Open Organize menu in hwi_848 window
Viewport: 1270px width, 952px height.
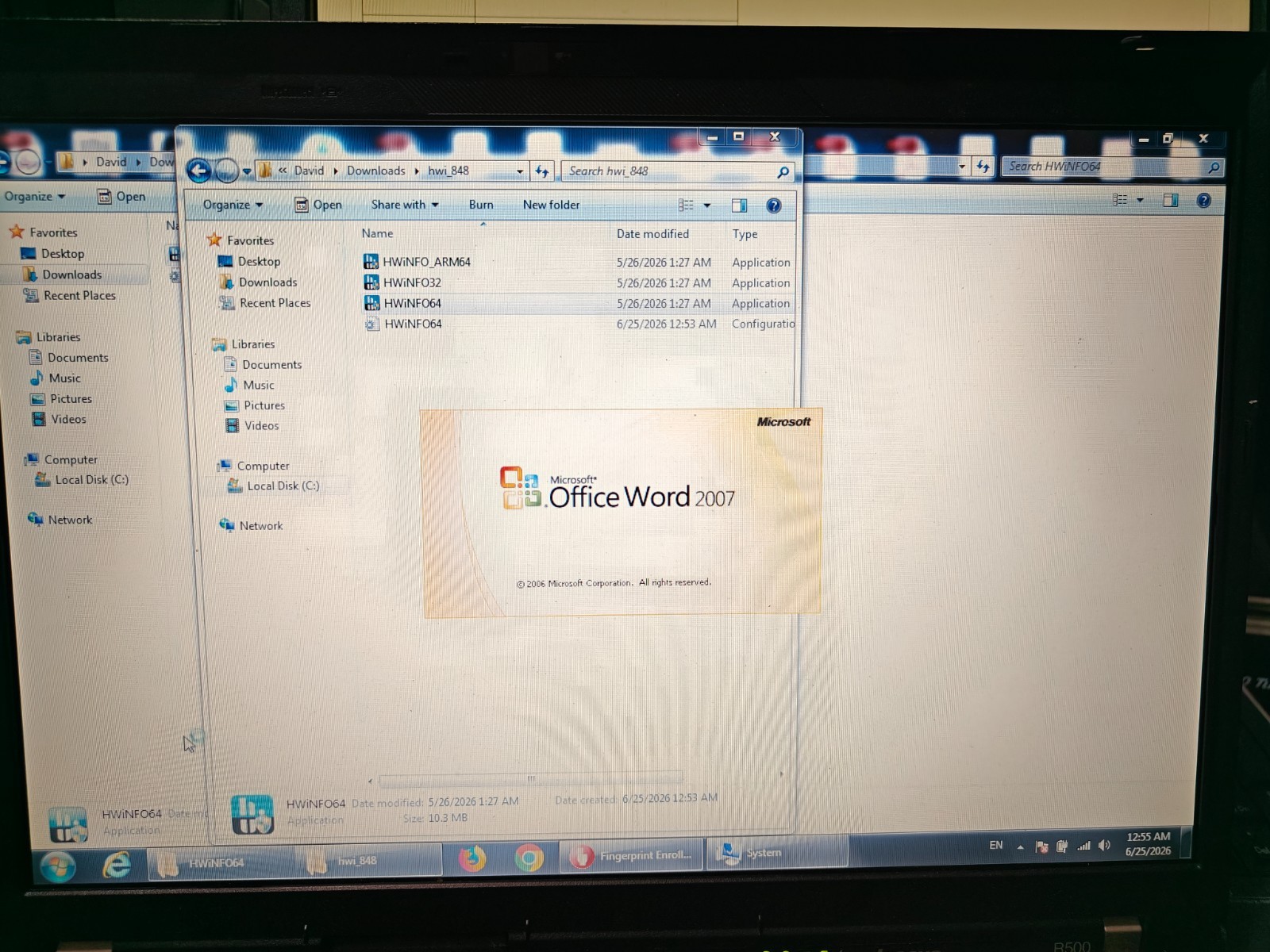(233, 205)
